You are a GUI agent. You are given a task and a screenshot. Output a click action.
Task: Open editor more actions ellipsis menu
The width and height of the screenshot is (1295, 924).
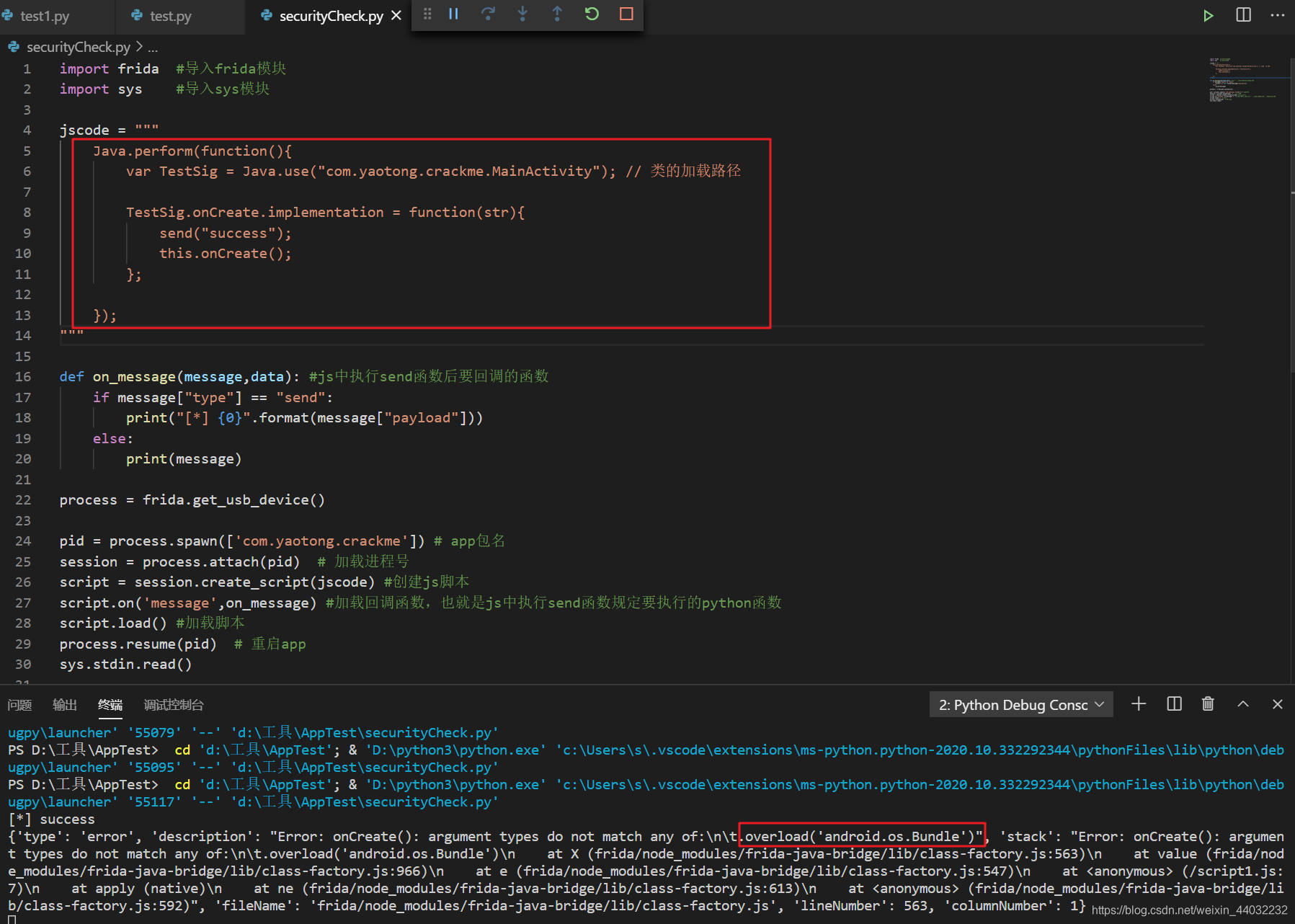coord(1277,15)
